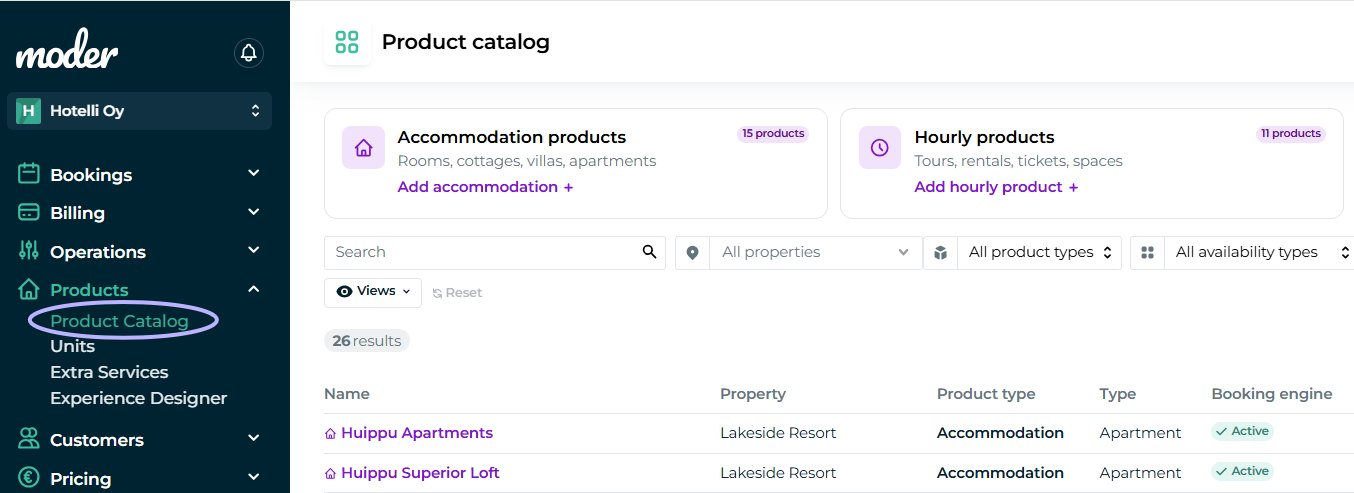
Task: Open the Hotelli Oy organization switcher
Action: [x=139, y=111]
